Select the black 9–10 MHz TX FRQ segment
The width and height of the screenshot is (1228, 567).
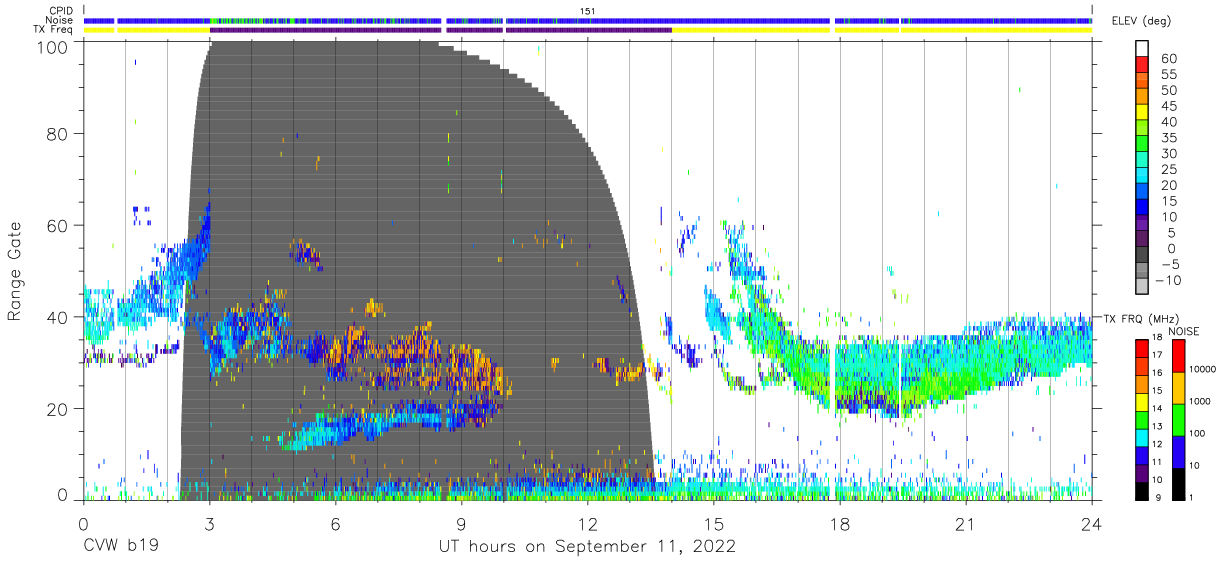[1142, 490]
